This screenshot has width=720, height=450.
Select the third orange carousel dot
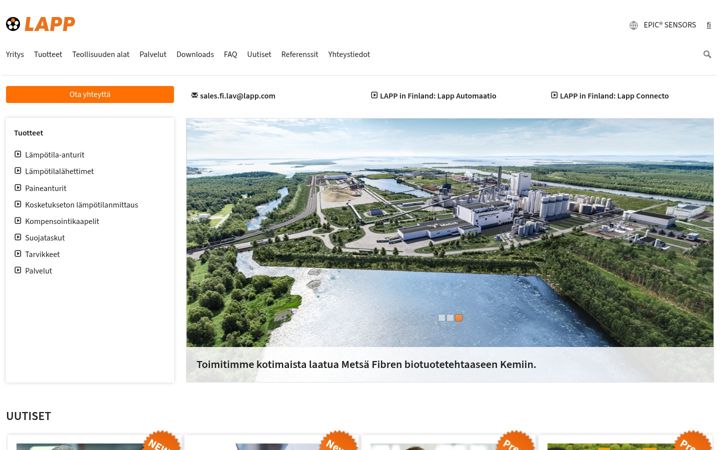click(x=459, y=318)
